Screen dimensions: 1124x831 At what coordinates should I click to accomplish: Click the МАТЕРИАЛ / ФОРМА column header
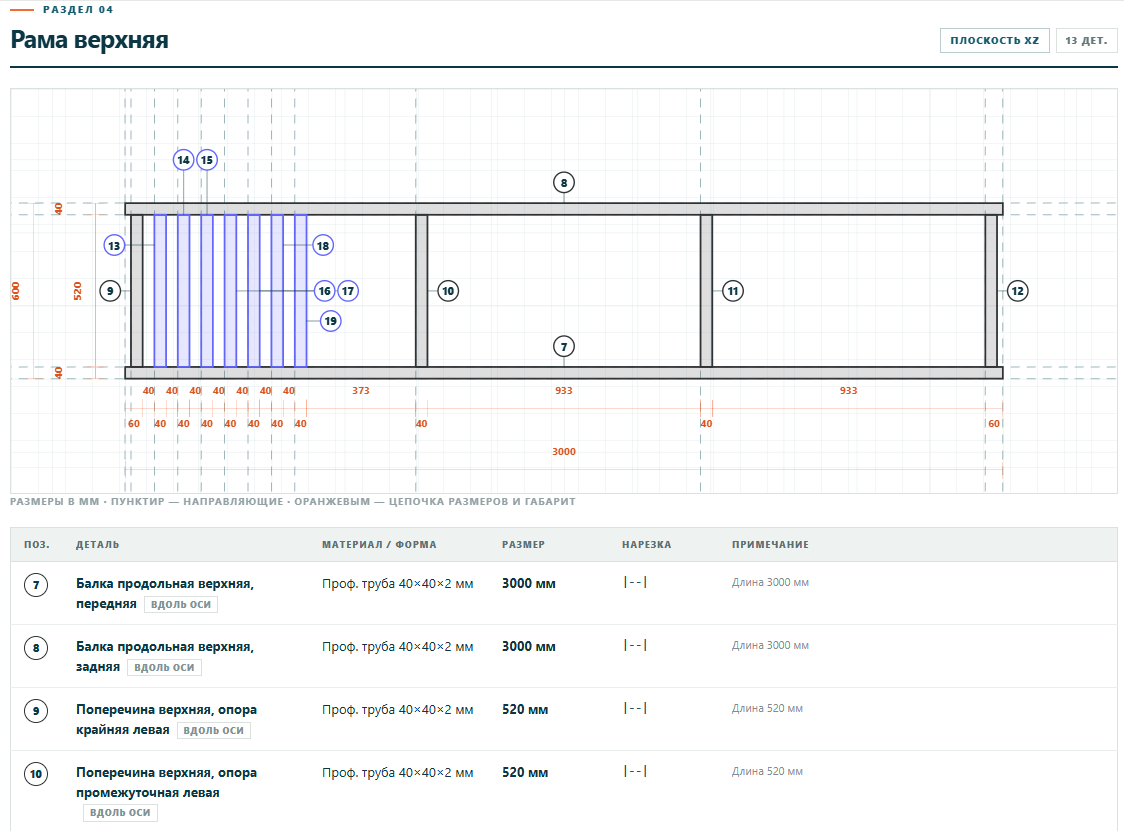pyautogui.click(x=379, y=545)
